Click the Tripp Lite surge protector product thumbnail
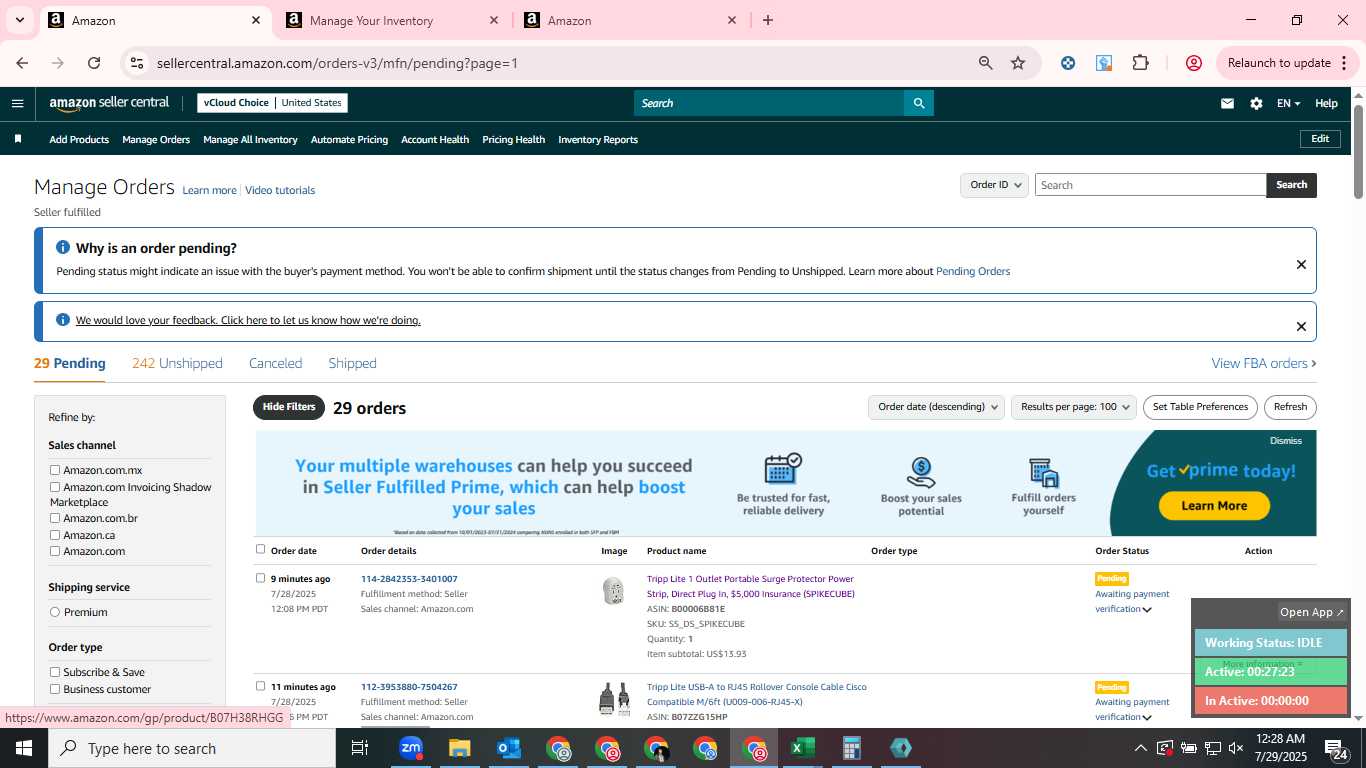This screenshot has height=768, width=1366. point(614,591)
